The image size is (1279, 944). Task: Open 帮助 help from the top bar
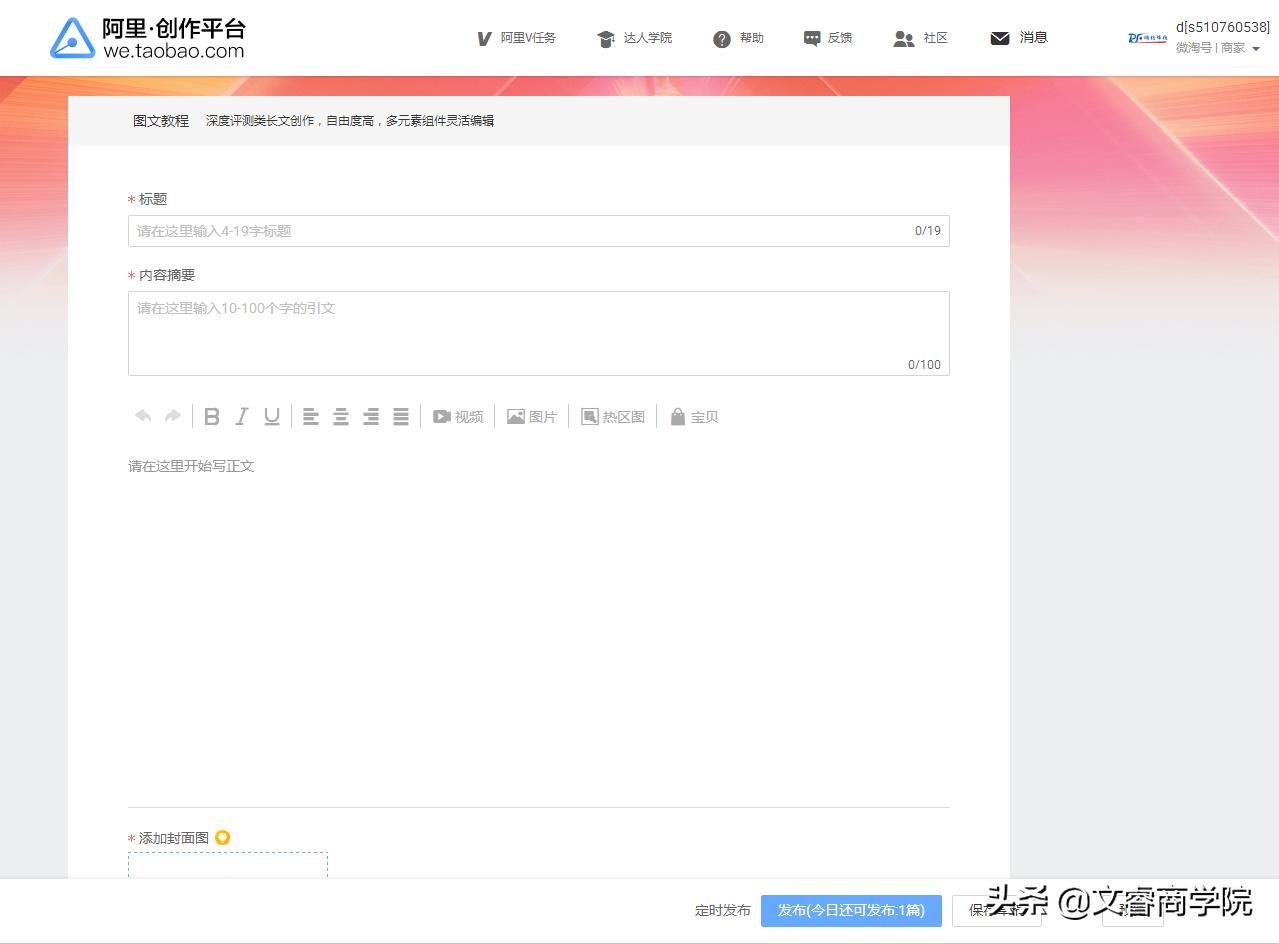737,37
